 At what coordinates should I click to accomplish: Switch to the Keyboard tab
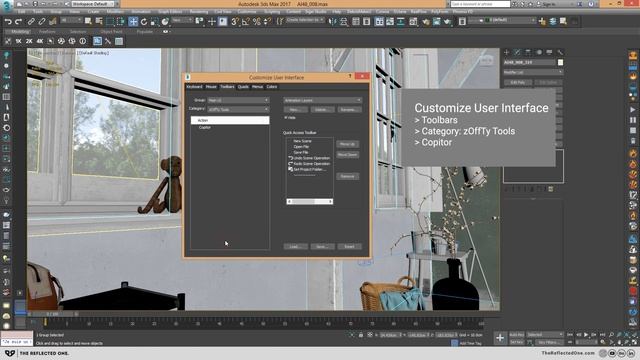[x=194, y=87]
